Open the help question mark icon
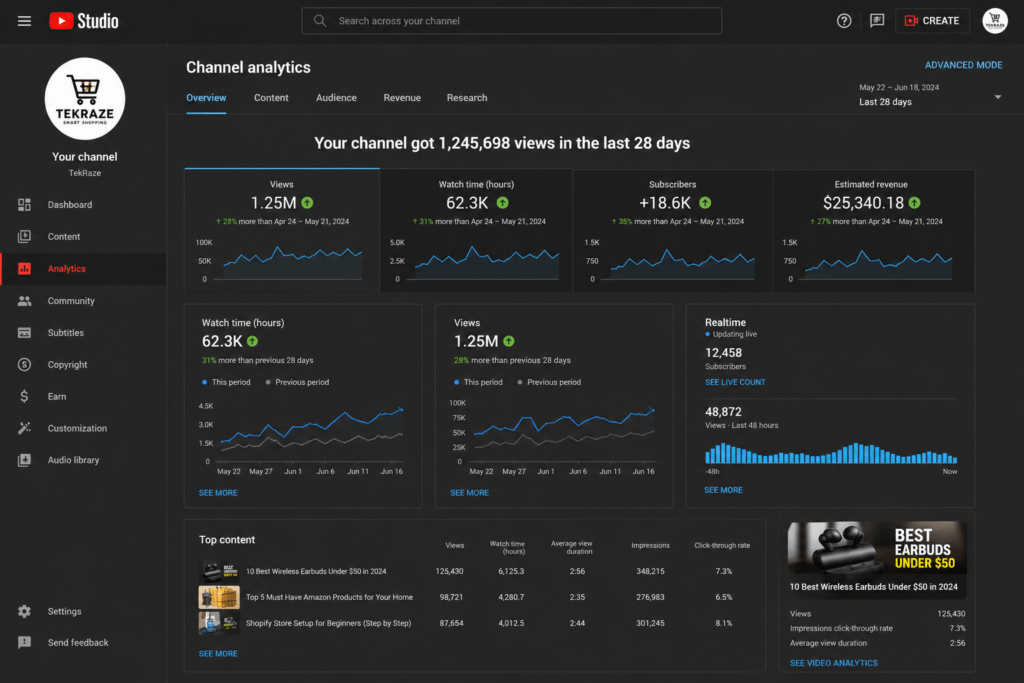The height and width of the screenshot is (683, 1024). point(844,21)
